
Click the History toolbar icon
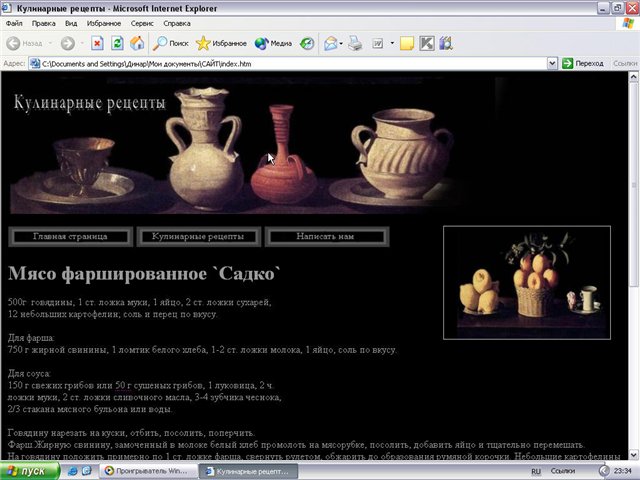(307, 44)
